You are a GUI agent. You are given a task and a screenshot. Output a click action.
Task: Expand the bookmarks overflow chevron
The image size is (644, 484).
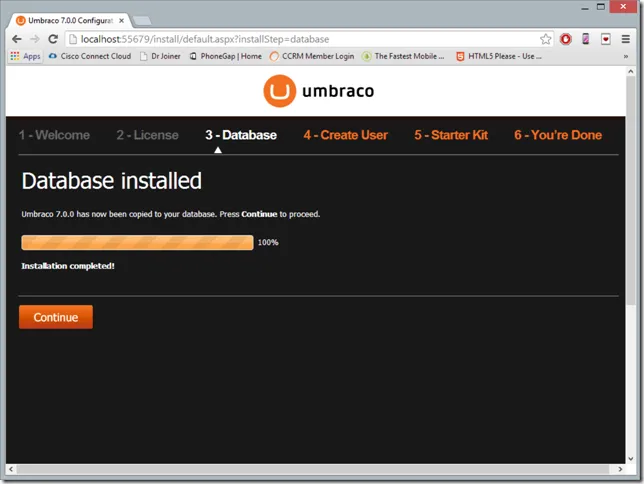point(626,57)
